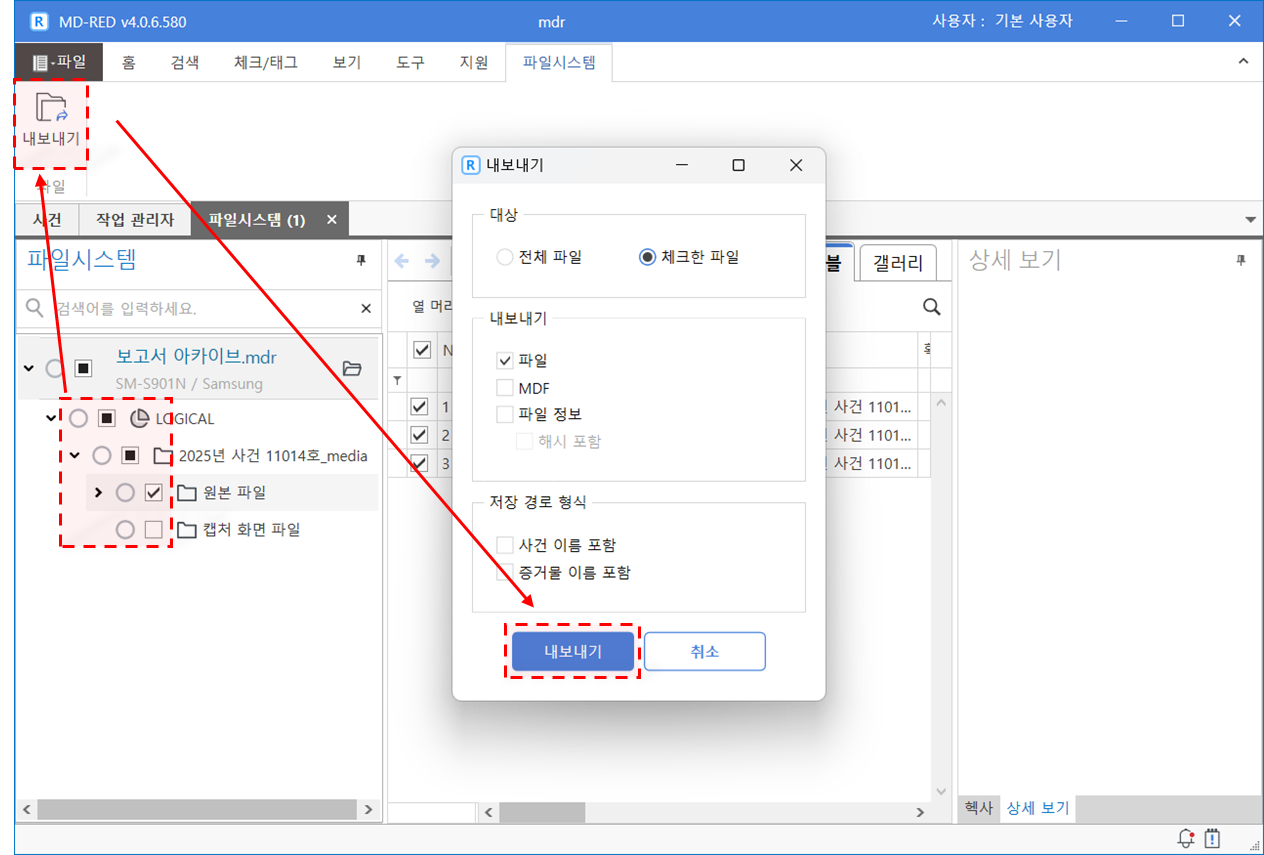Collapse the 보고서 아카이브.mdr root node
1264x855 pixels.
pyautogui.click(x=28, y=369)
